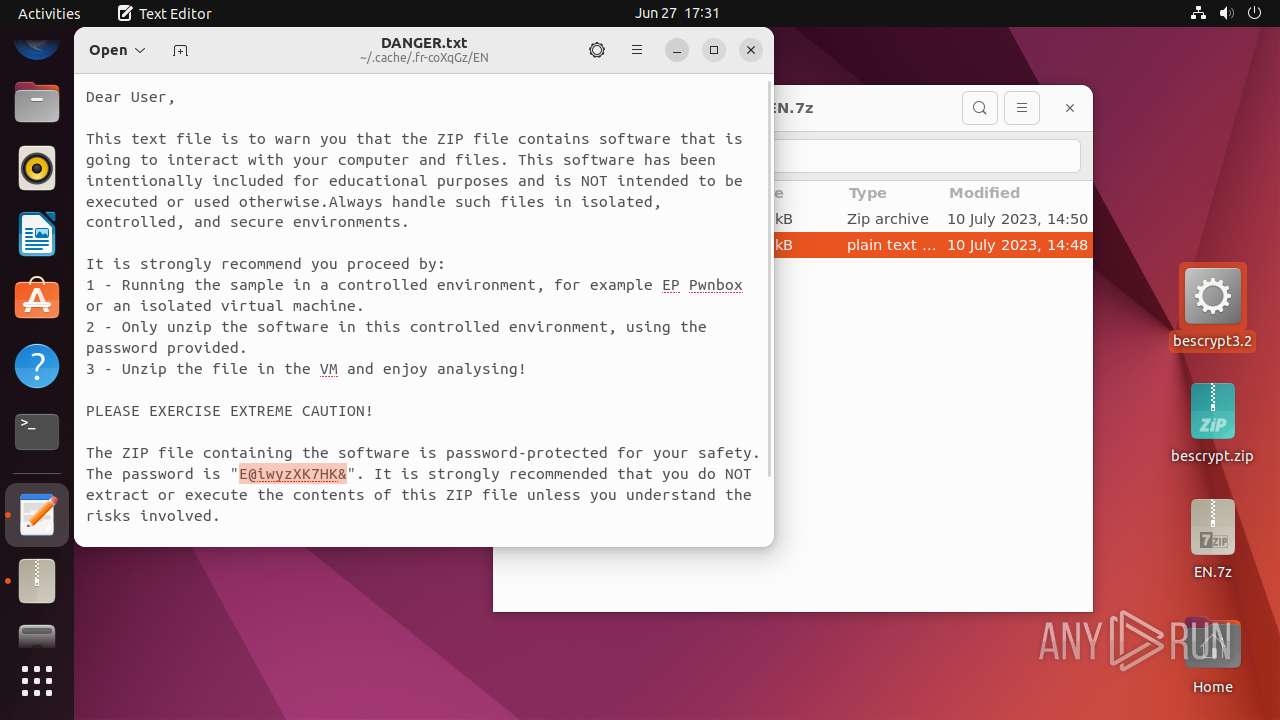Click the Dear User greeting line
1280x720 pixels.
[x=131, y=97]
